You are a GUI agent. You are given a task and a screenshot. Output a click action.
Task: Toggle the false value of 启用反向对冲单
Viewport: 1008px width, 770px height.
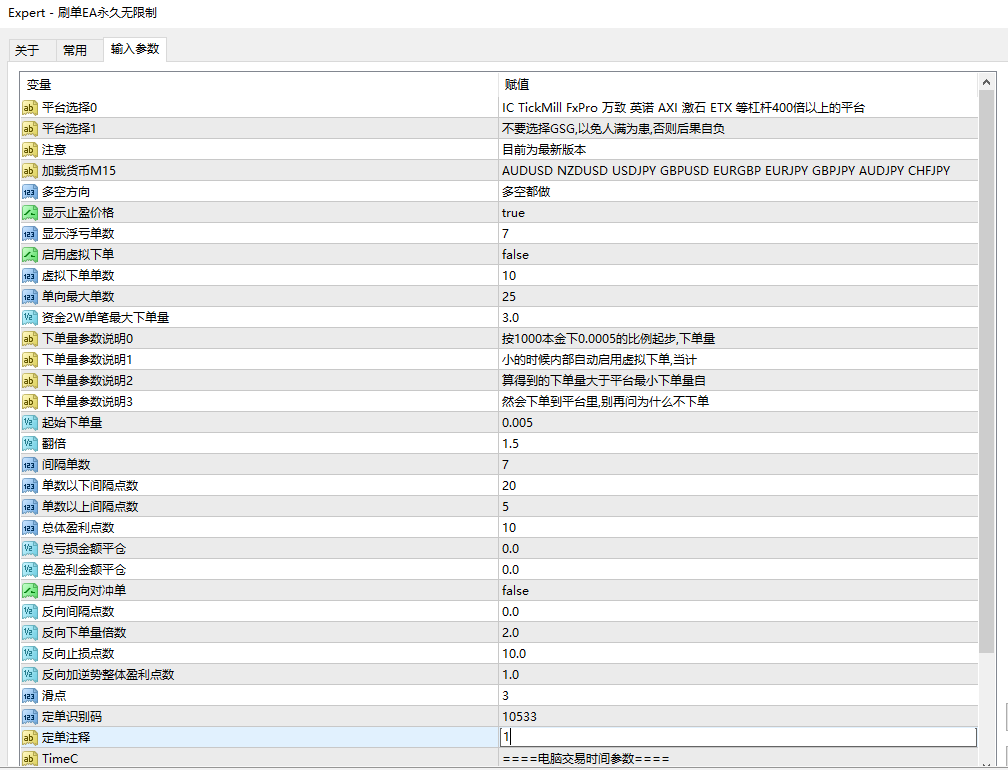pos(515,591)
